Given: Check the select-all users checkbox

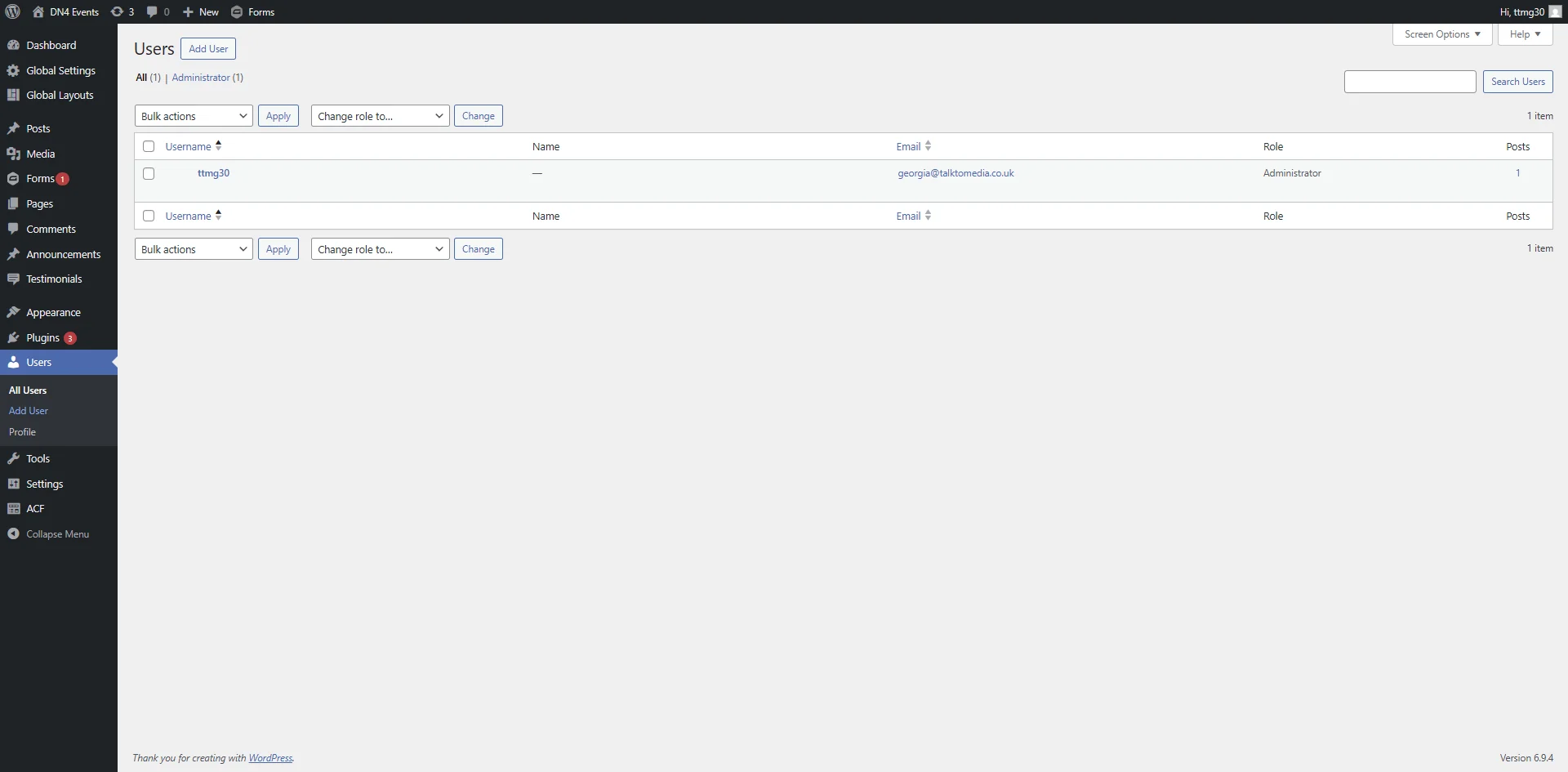Looking at the screenshot, I should (148, 145).
